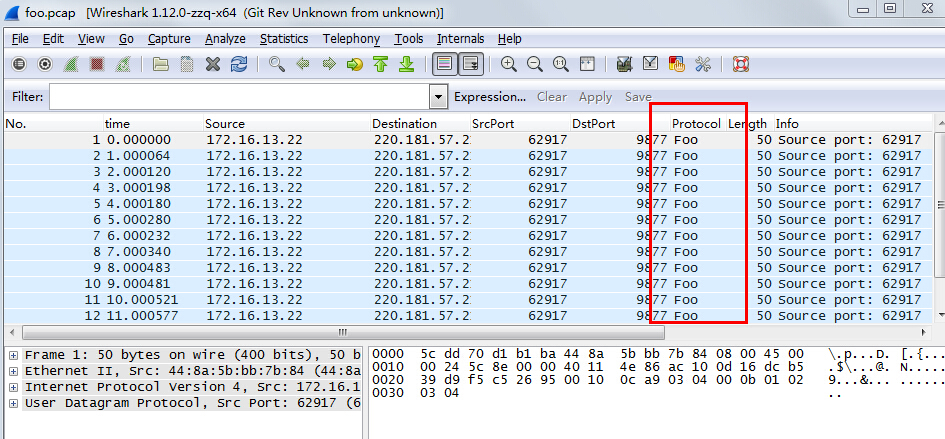Click into the display Filter input field
The height and width of the screenshot is (439, 945).
pos(240,96)
